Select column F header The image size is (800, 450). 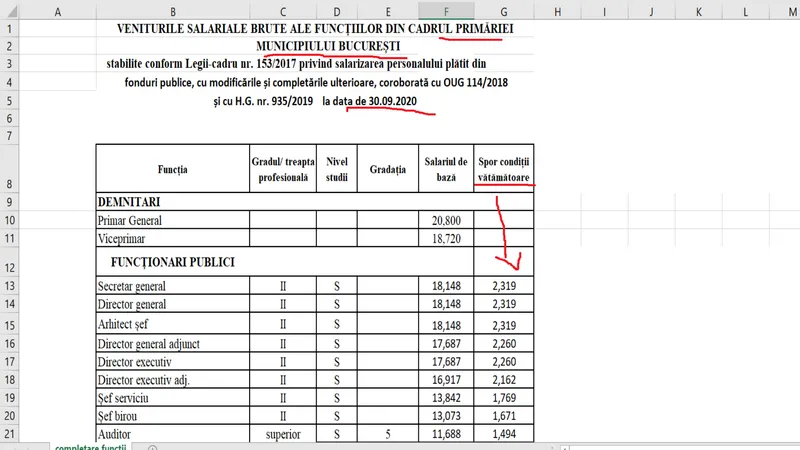pos(445,10)
